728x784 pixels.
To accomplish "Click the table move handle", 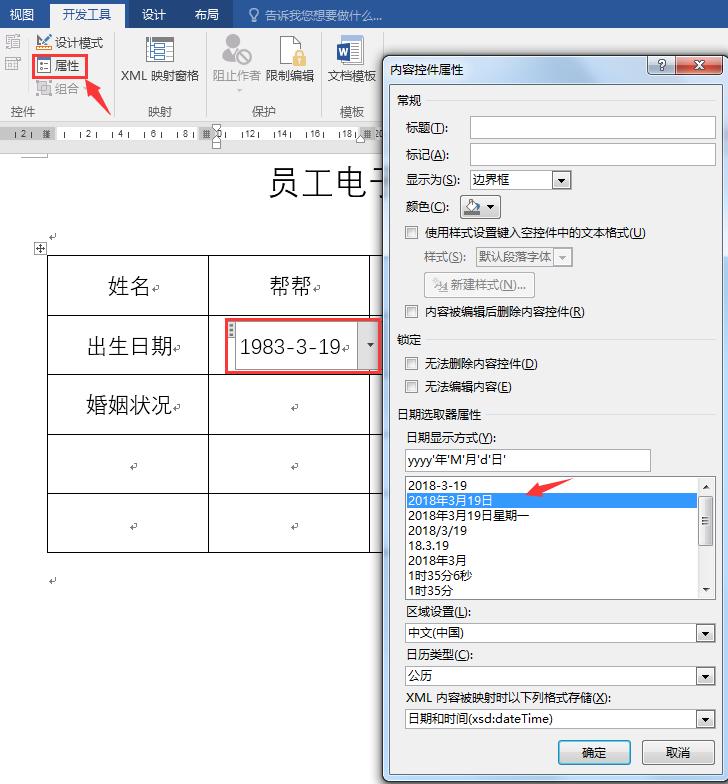I will pos(40,248).
